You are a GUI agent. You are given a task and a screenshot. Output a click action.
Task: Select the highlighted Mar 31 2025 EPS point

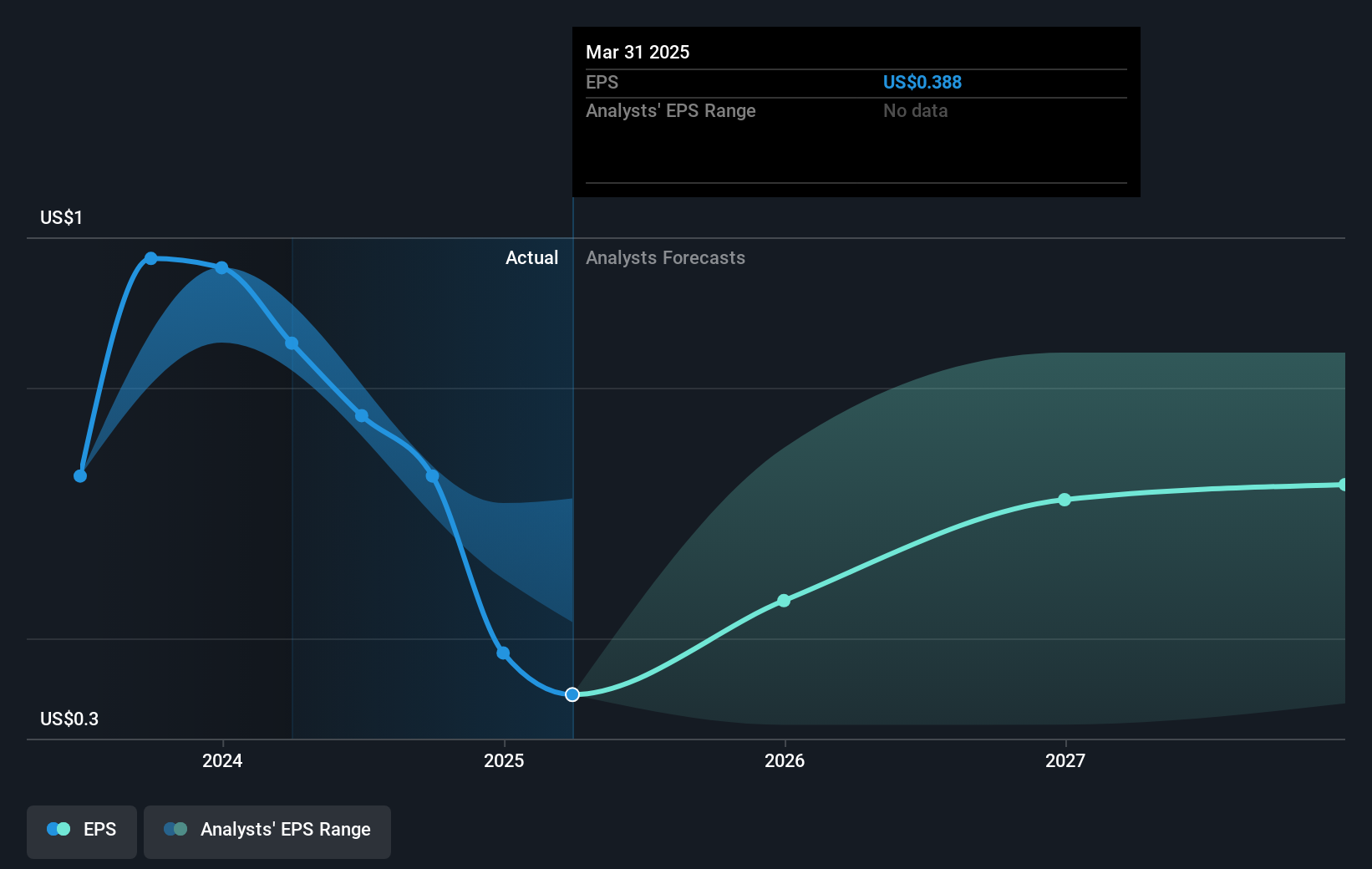[572, 694]
